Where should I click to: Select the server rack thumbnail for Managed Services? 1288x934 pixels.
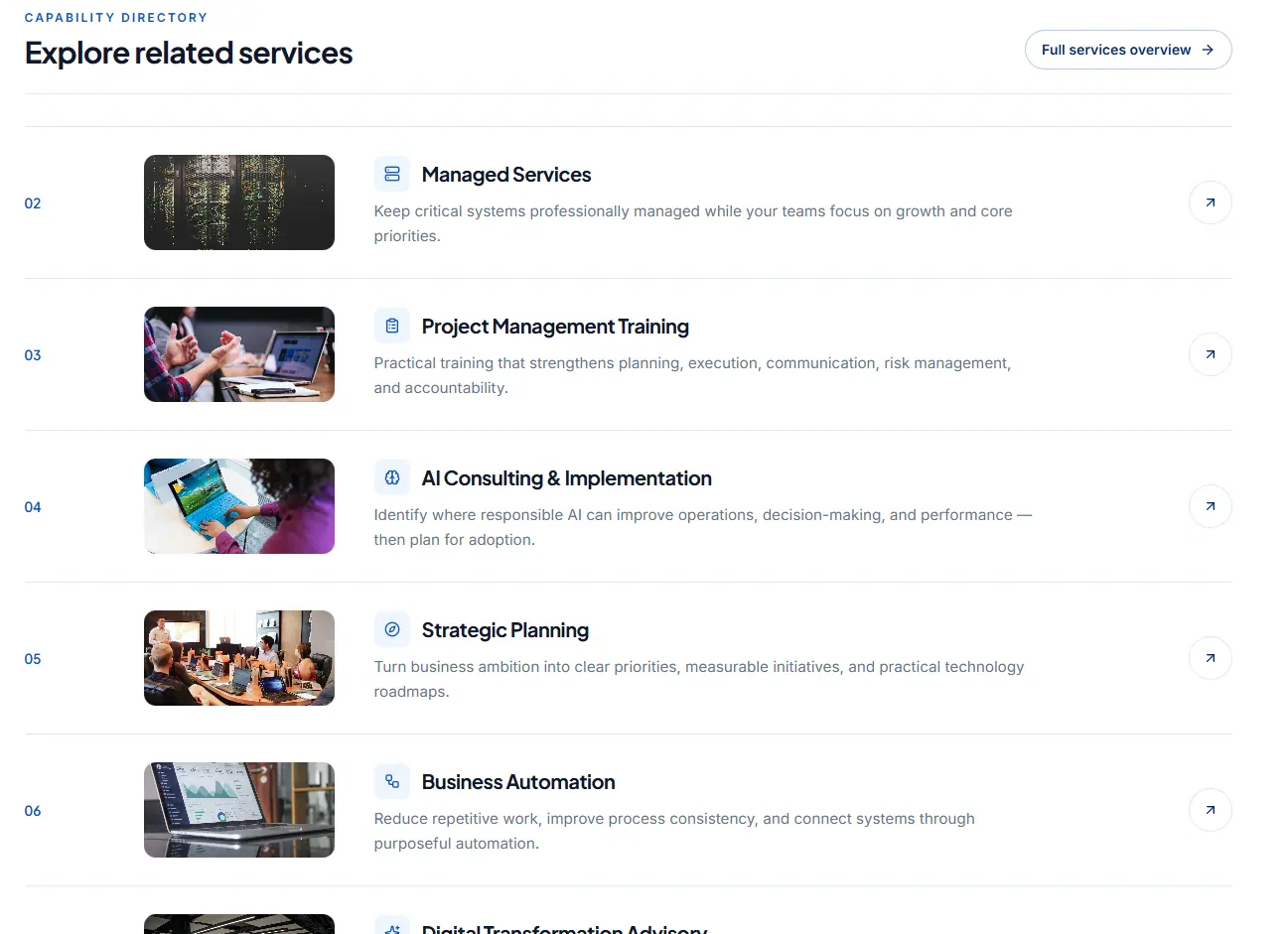[x=239, y=202]
